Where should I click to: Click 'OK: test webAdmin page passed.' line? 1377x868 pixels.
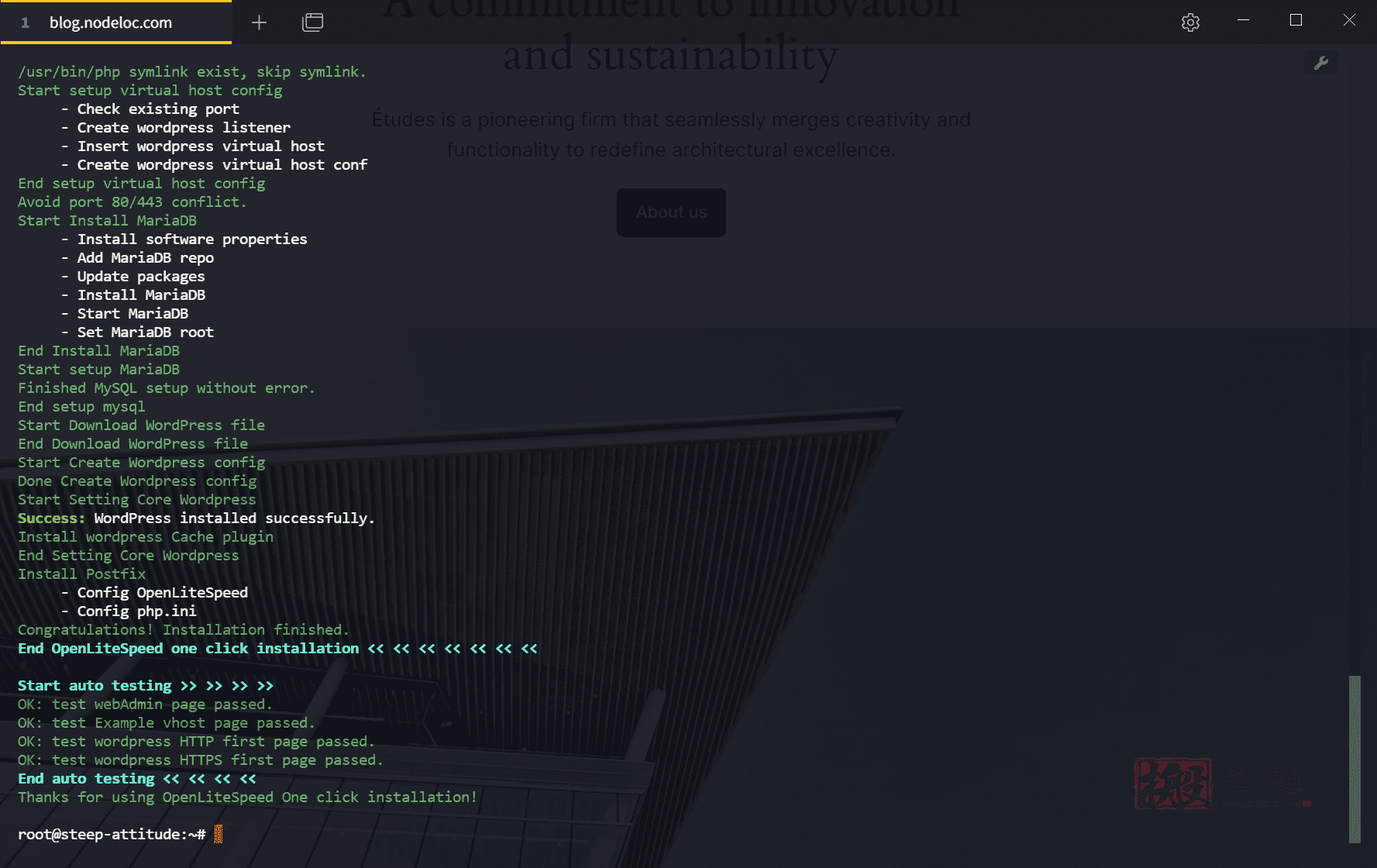(145, 704)
